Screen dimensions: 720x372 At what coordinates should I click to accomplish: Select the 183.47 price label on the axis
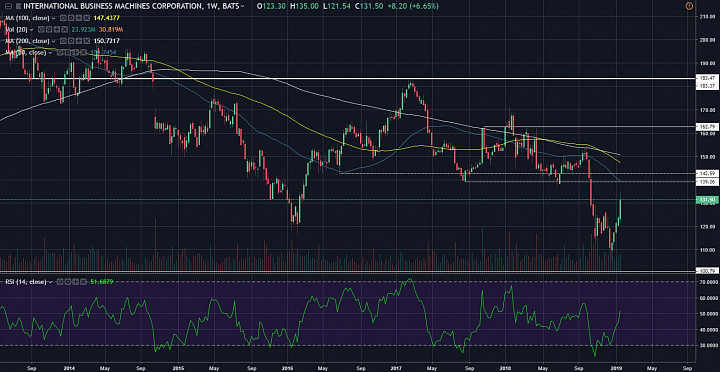[x=707, y=79]
